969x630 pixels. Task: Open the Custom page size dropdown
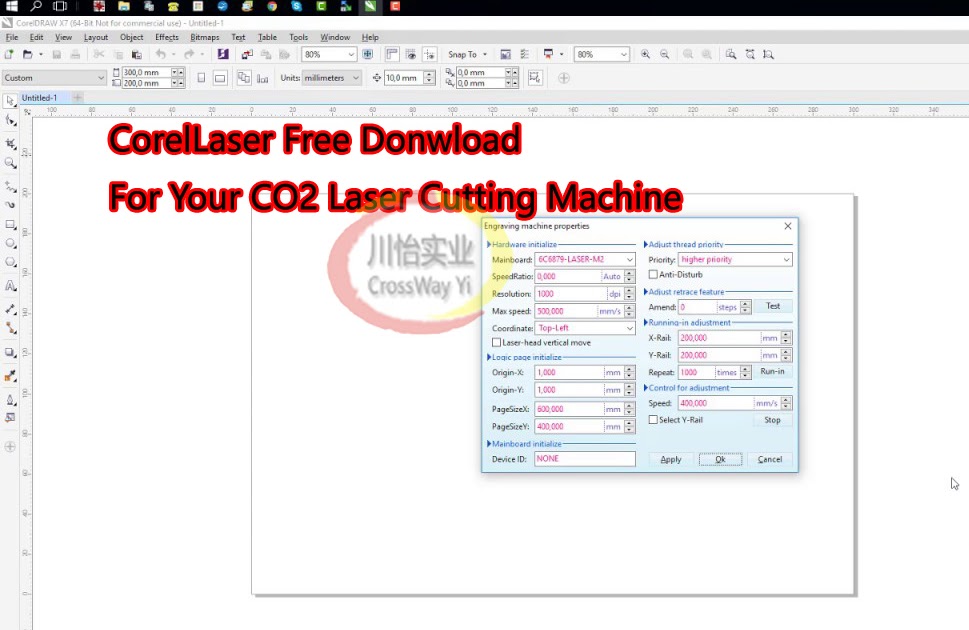[x=54, y=78]
